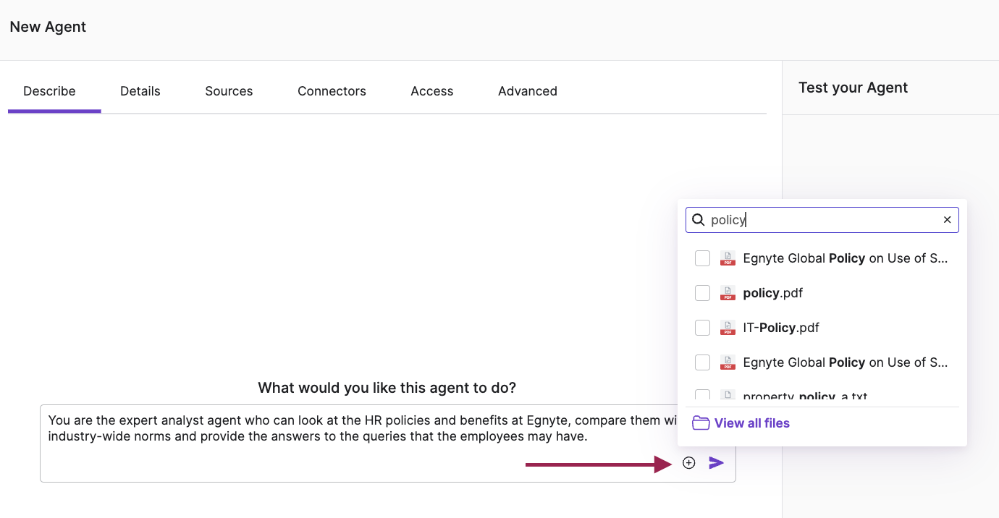Click into the agent description text area

coord(387,443)
